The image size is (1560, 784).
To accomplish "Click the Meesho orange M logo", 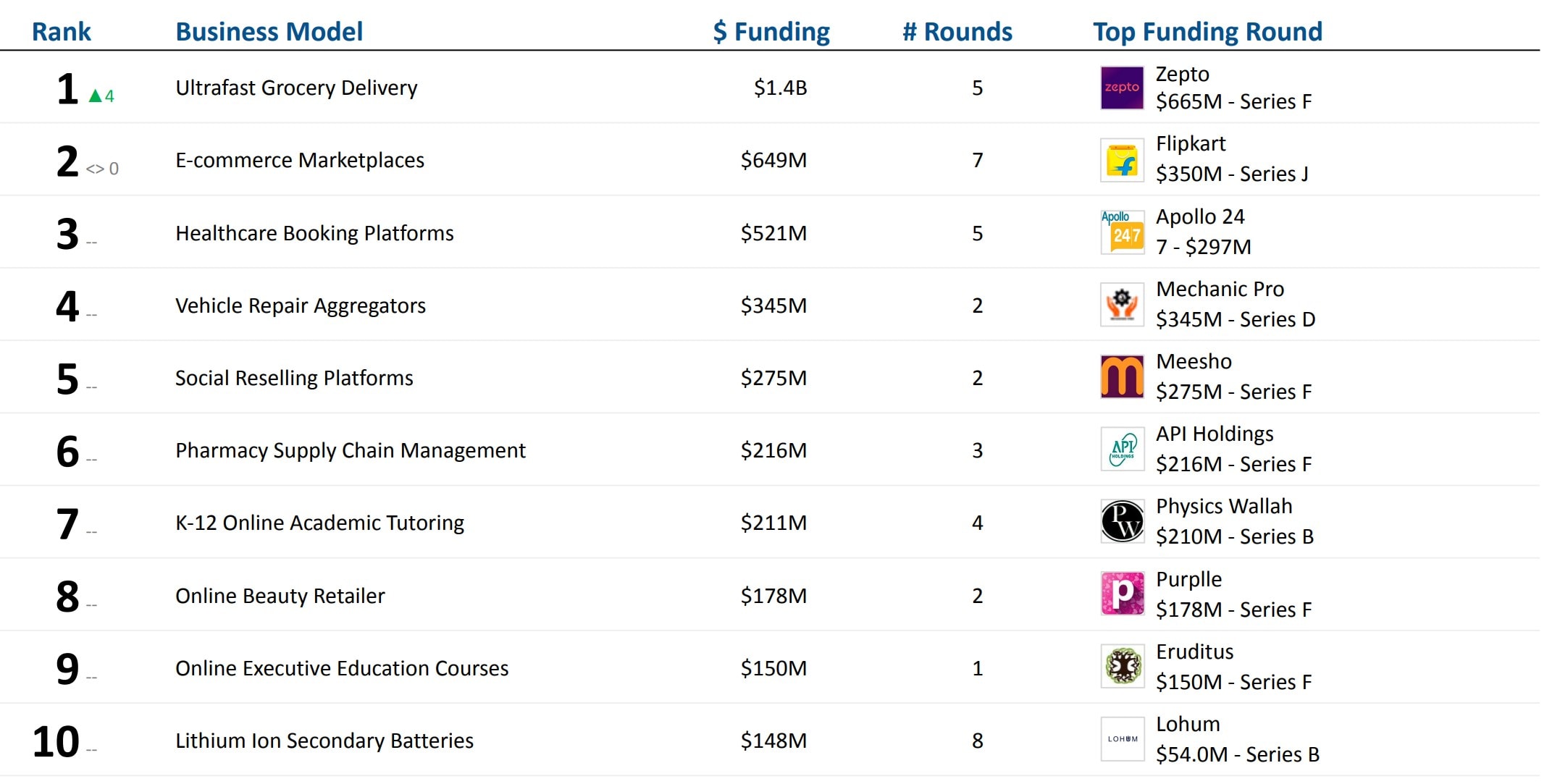I will pos(1122,377).
